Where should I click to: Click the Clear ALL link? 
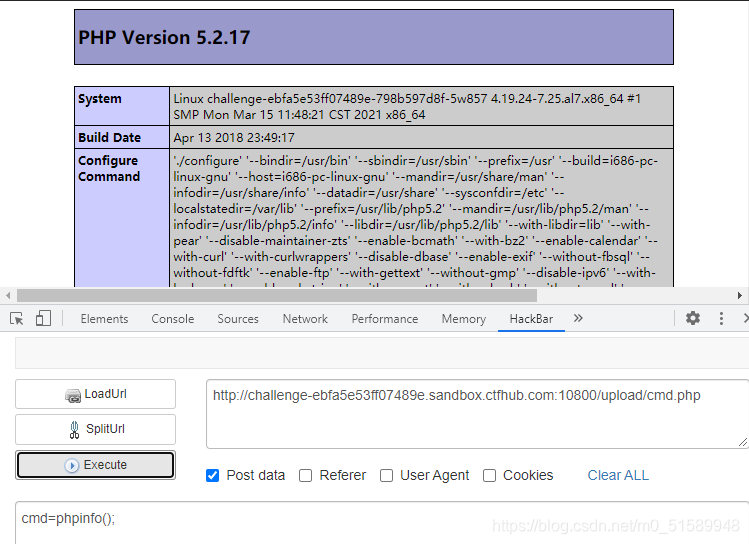pos(618,475)
